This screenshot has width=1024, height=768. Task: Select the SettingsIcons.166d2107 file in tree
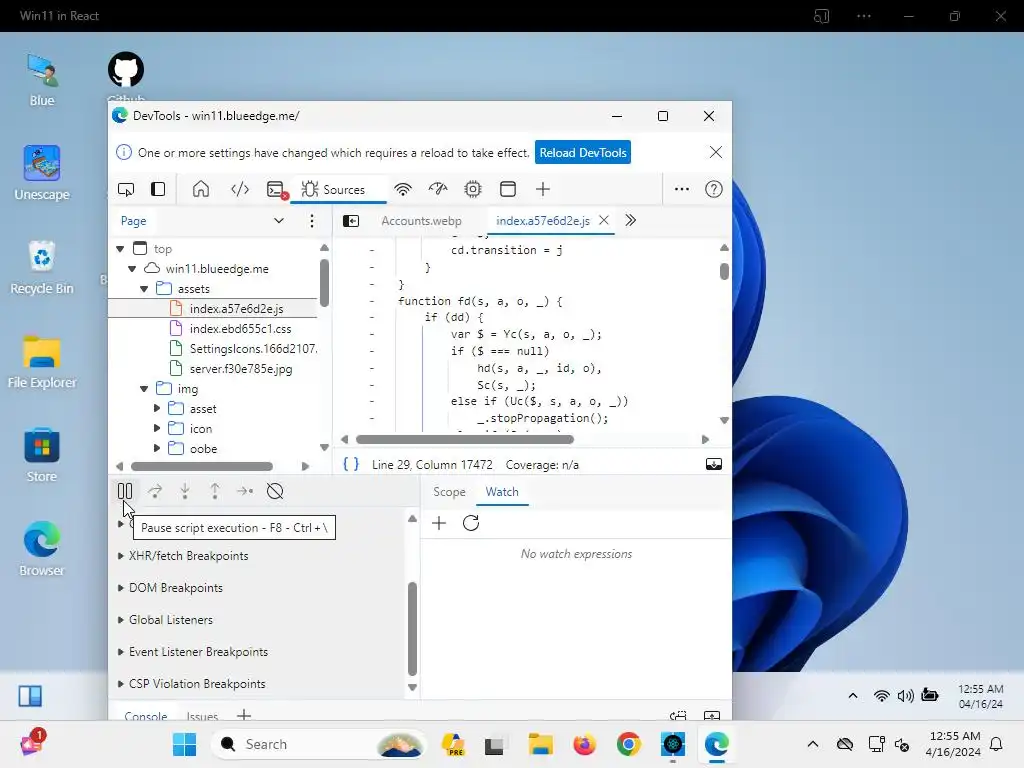tap(253, 349)
